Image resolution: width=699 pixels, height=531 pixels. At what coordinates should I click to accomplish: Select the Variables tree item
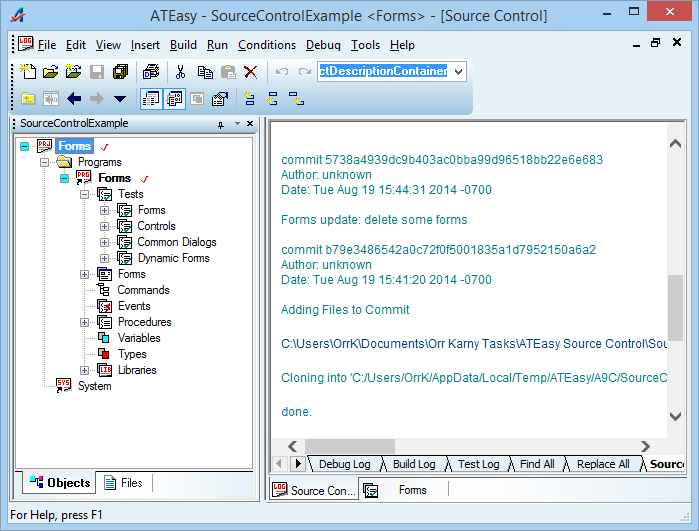pyautogui.click(x=139, y=338)
